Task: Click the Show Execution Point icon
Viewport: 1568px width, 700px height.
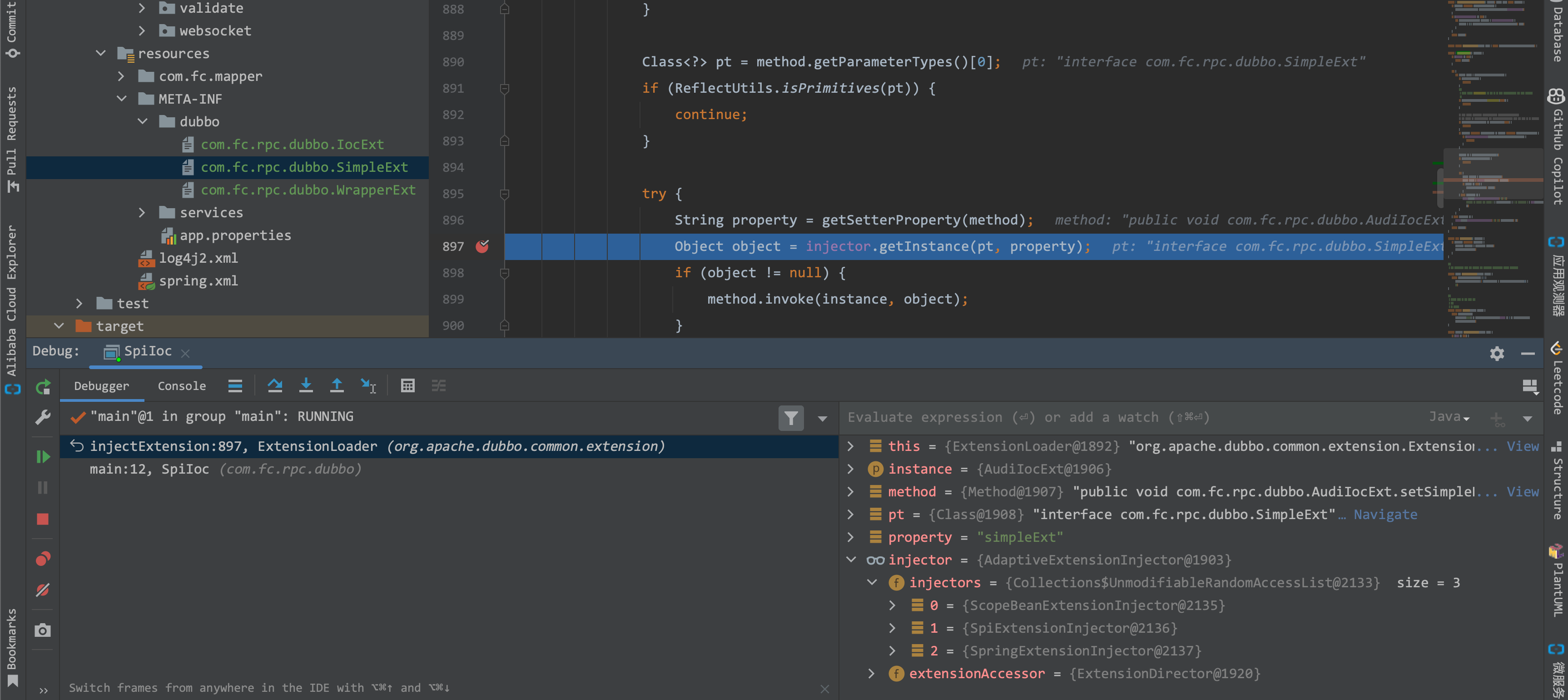Action: coord(235,385)
